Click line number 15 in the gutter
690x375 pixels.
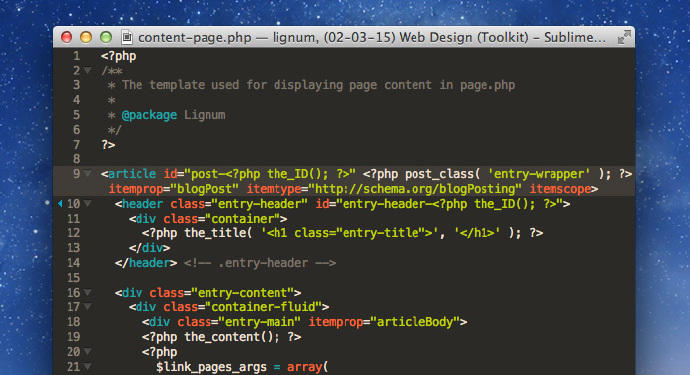(x=73, y=278)
